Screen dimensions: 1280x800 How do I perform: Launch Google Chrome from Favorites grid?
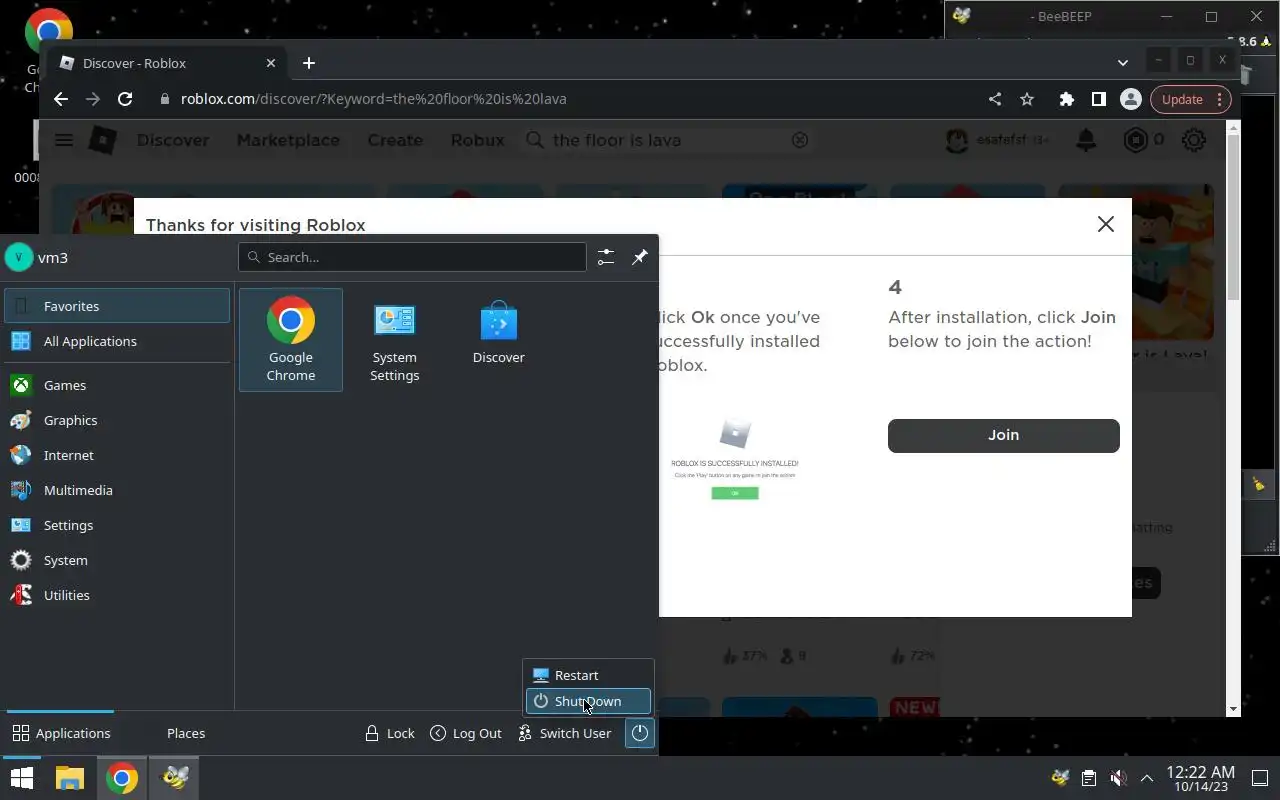coord(291,340)
